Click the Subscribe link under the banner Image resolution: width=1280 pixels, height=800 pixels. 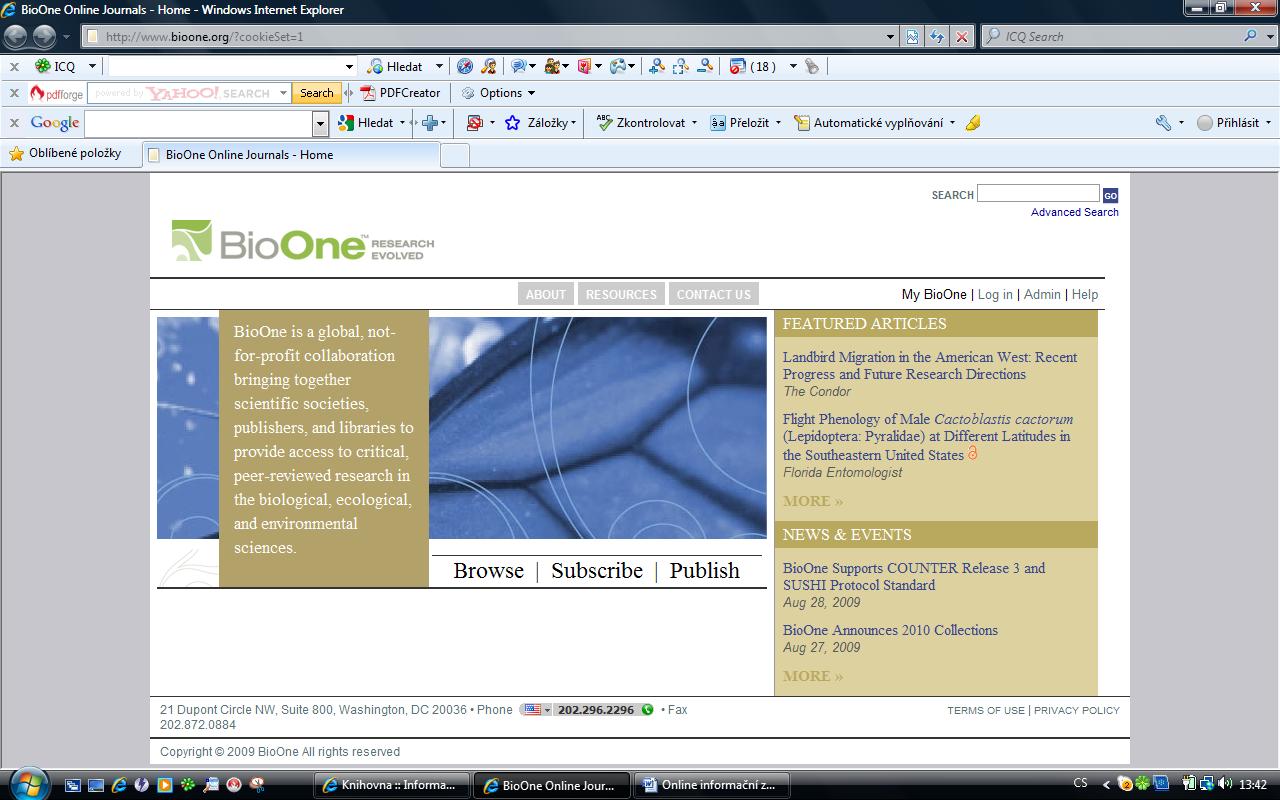click(597, 570)
